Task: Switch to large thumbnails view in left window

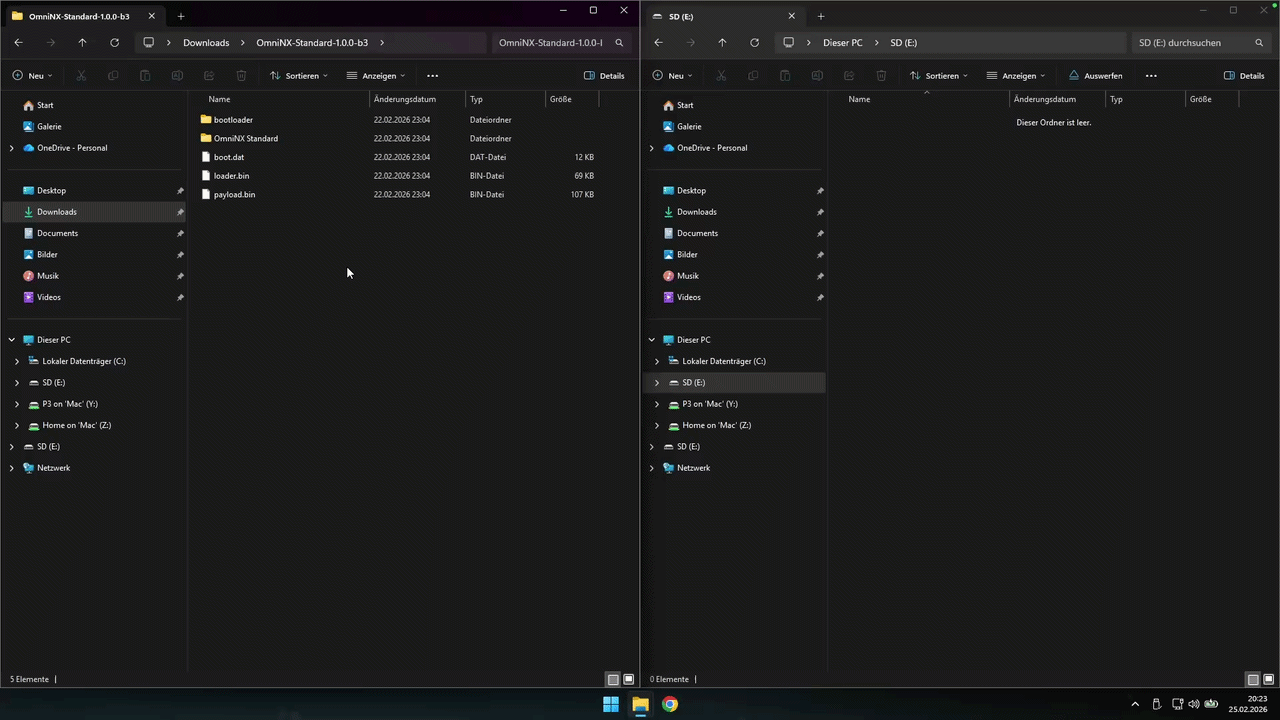Action: pos(629,679)
